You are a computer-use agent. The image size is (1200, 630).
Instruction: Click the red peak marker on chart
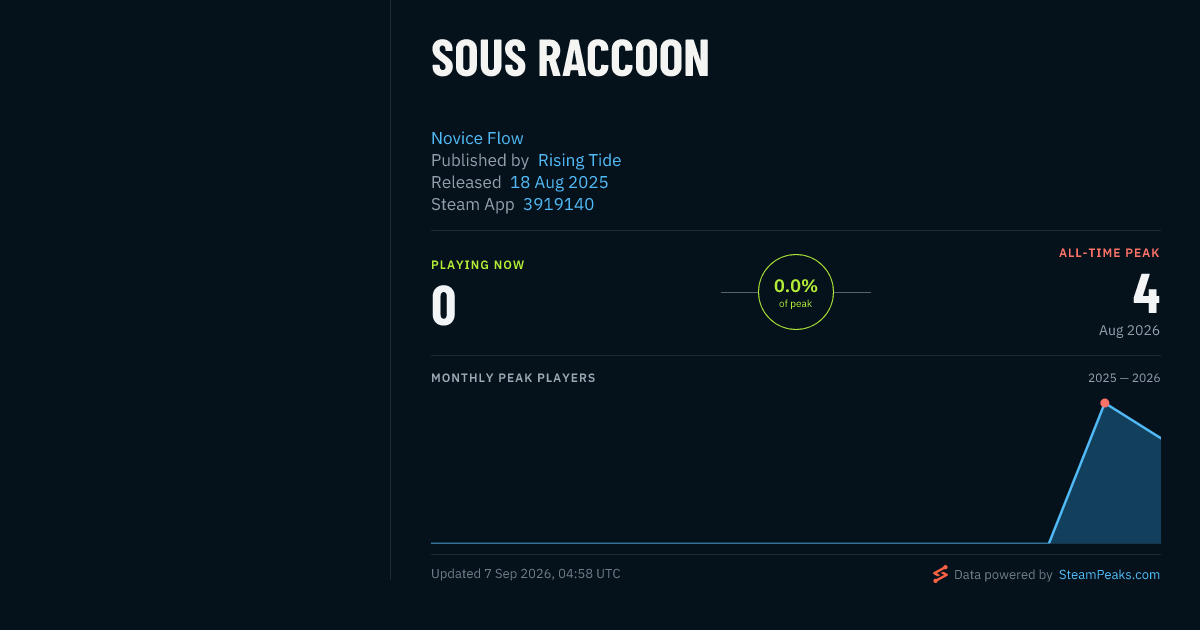pos(1105,403)
